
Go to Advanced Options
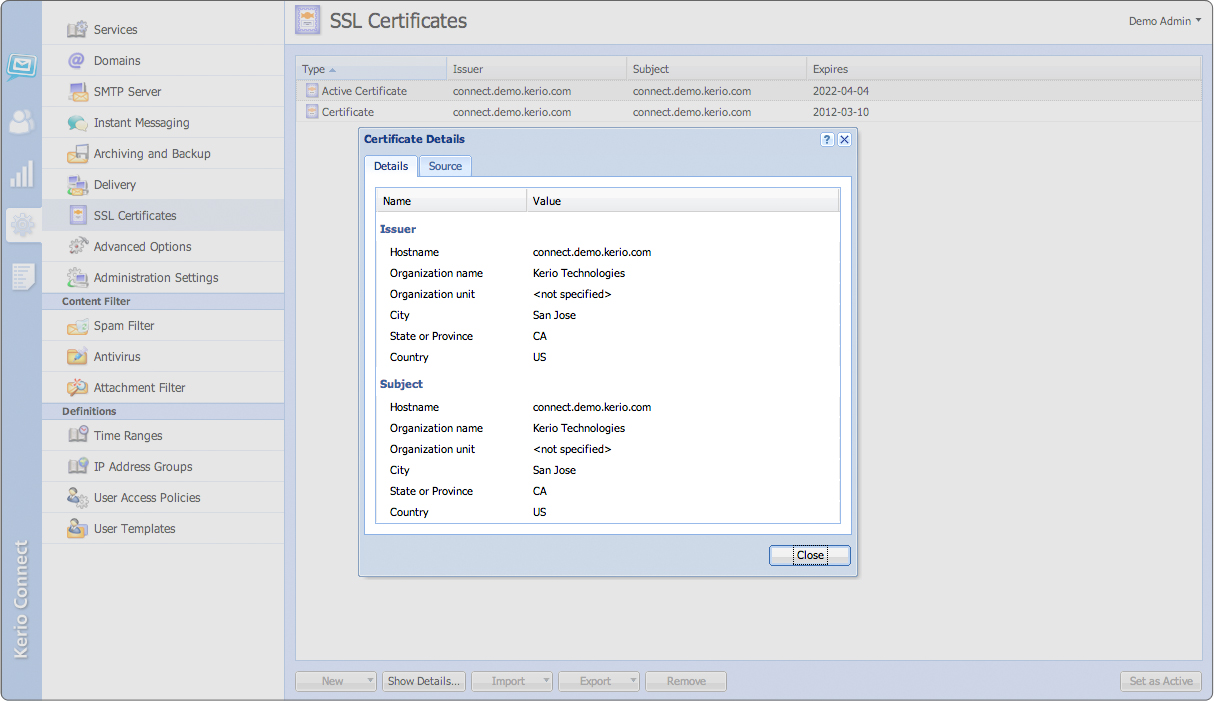(163, 247)
